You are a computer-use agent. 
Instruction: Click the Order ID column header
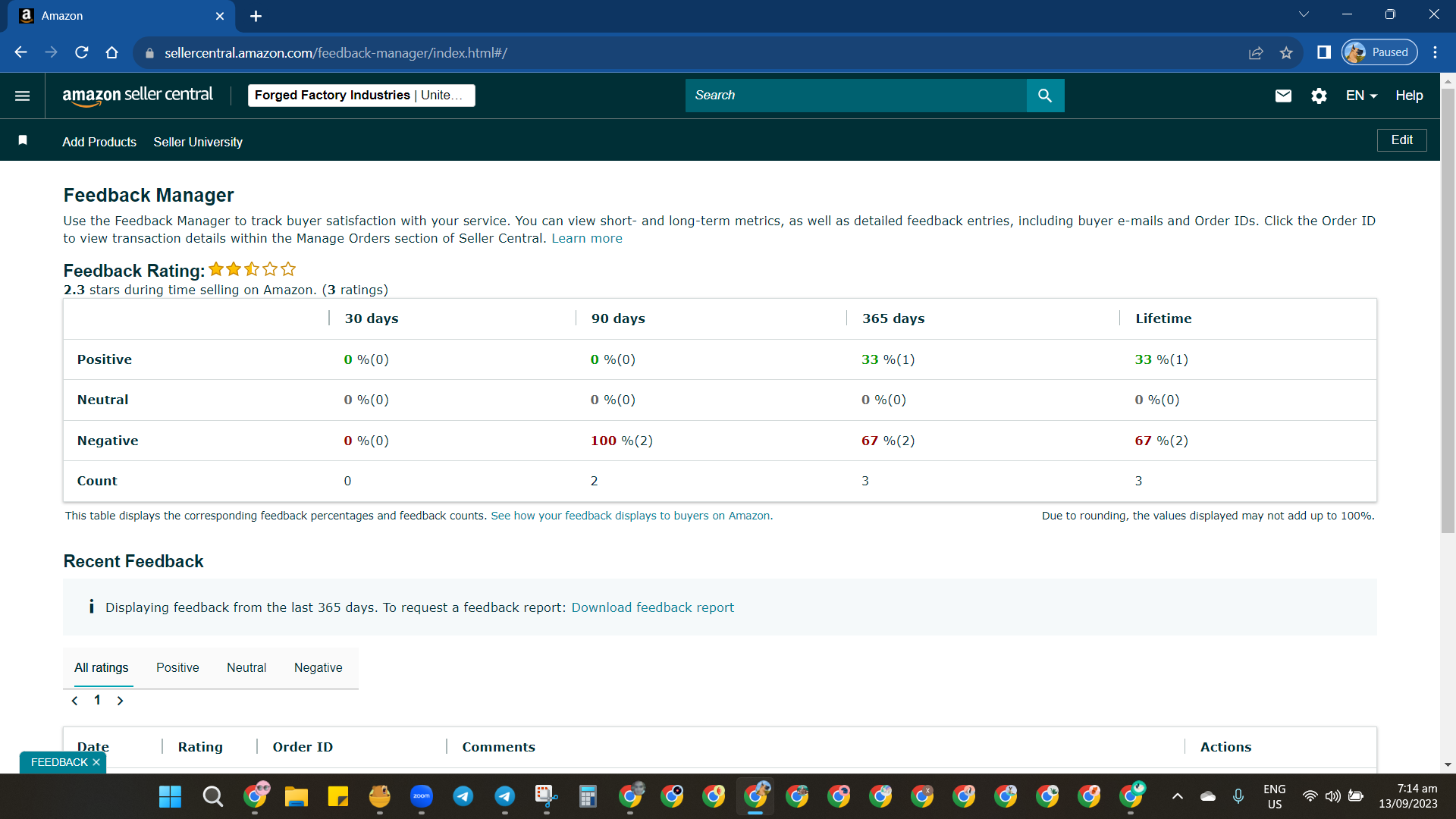pos(303,747)
